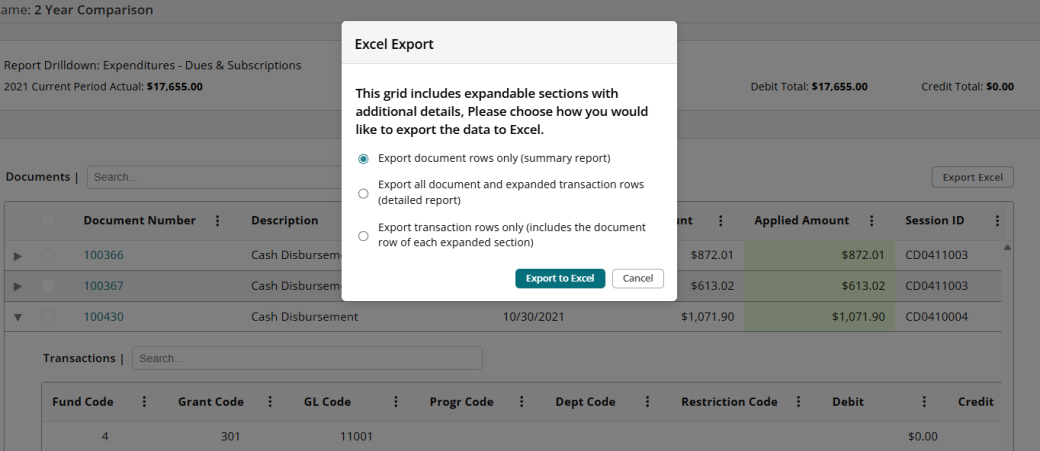1040x451 pixels.
Task: Open Session ID column options menu
Action: pyautogui.click(x=997, y=221)
